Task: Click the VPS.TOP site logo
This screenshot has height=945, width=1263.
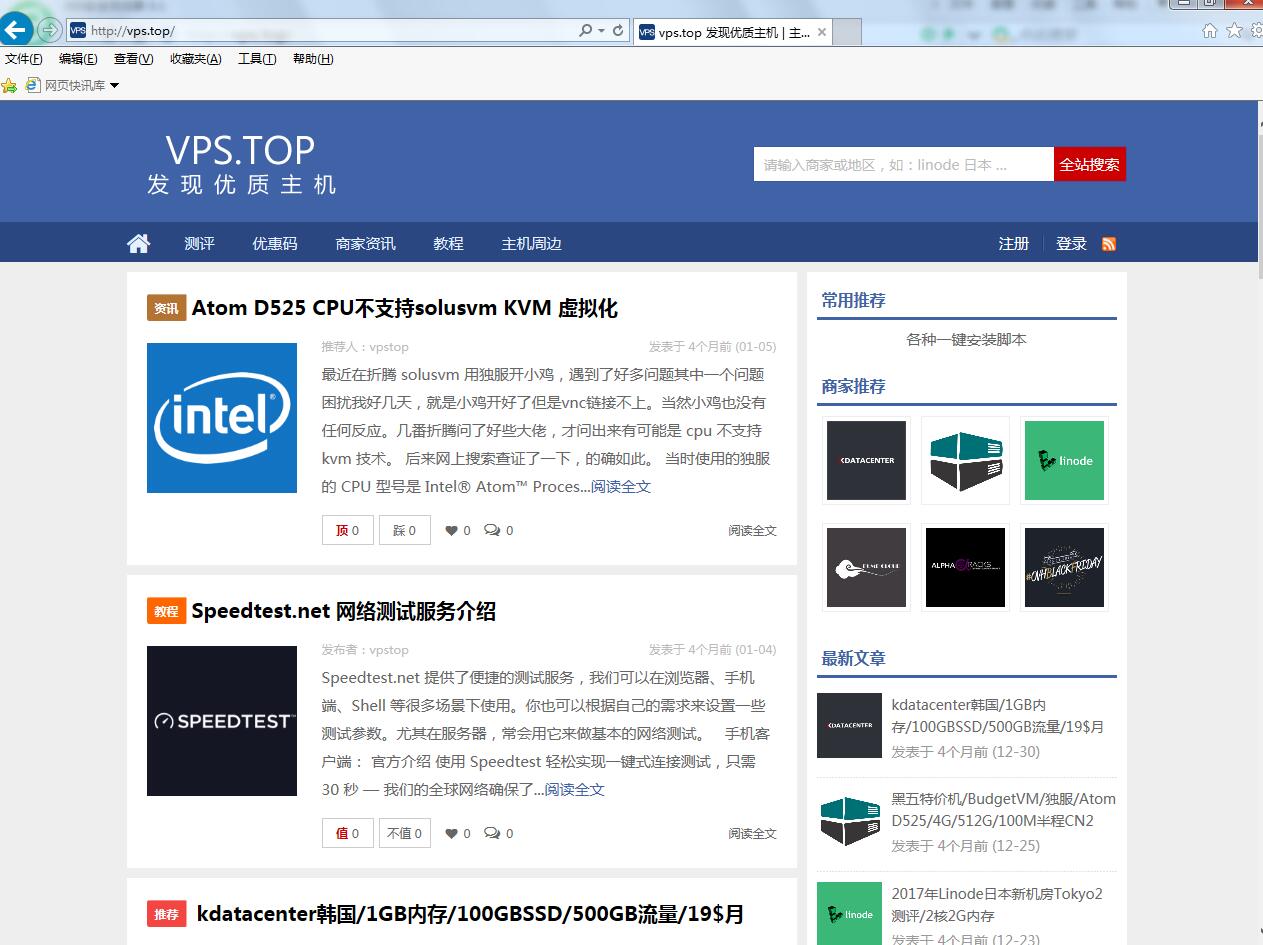Action: coord(241,165)
